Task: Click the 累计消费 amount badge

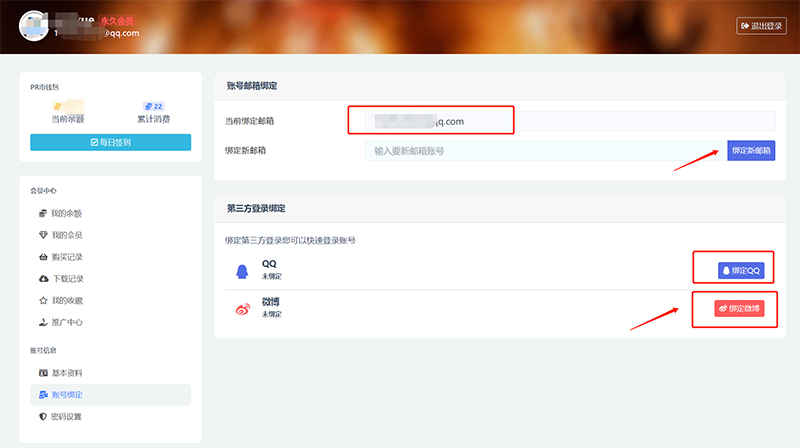Action: tap(153, 105)
